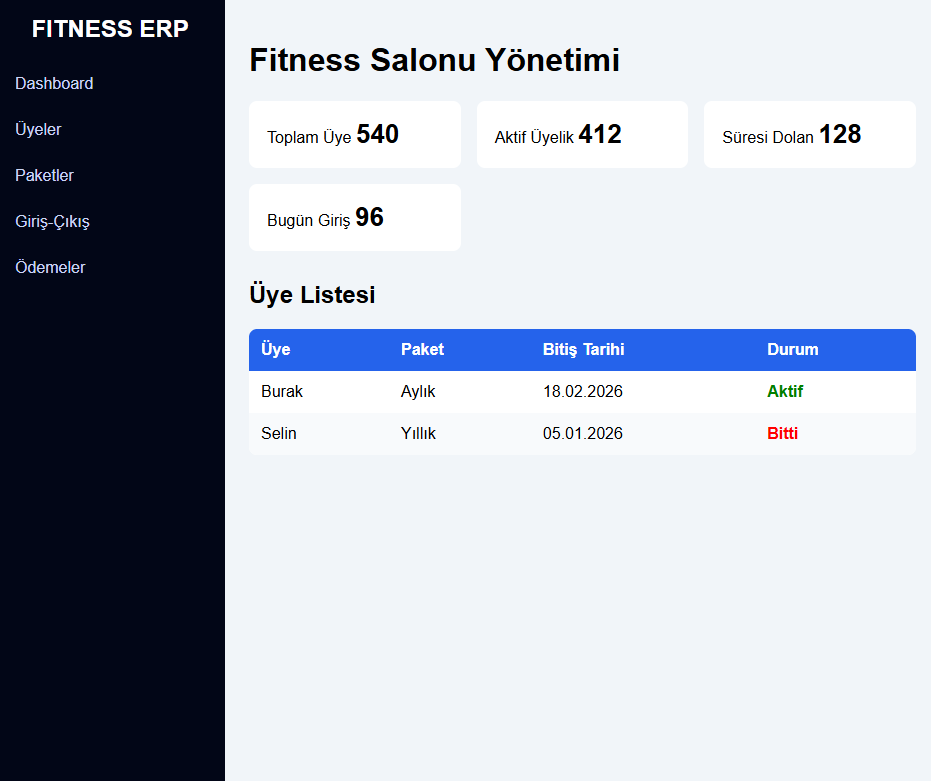Click the date 18.02.2026 cell
This screenshot has width=931, height=781.
click(582, 392)
